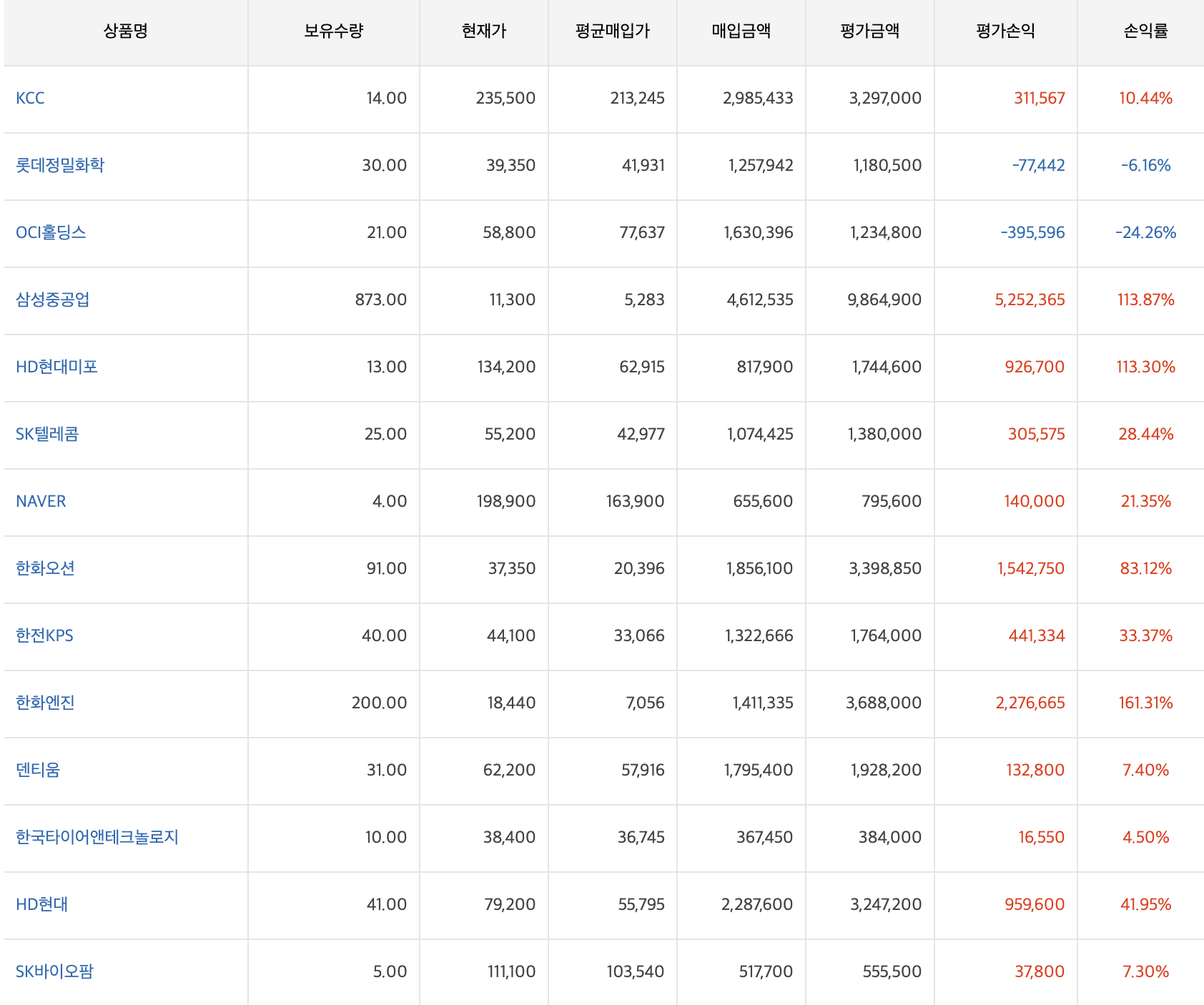Select SK바이오팜 return rate 7.30%

tap(1146, 972)
